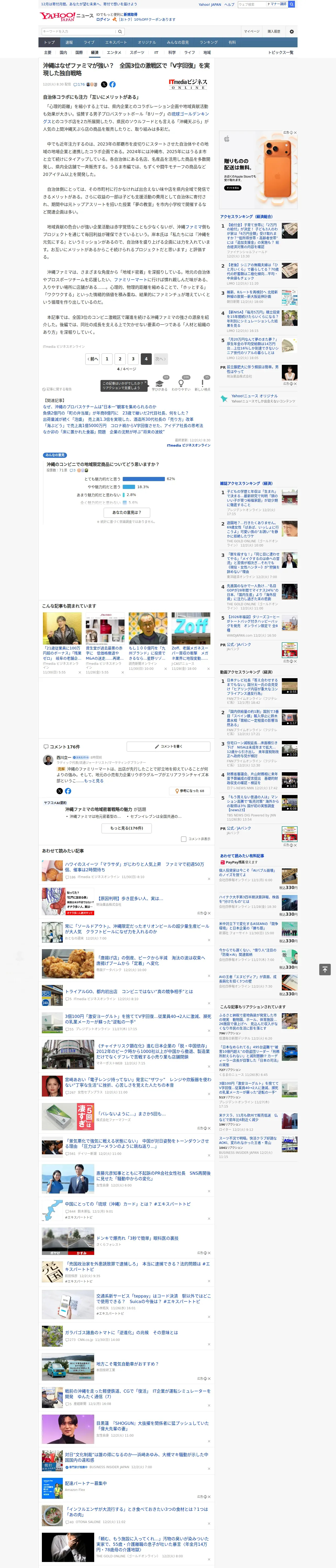Open 購入履歴 link
The image size is (336, 1568).
(x=274, y=32)
